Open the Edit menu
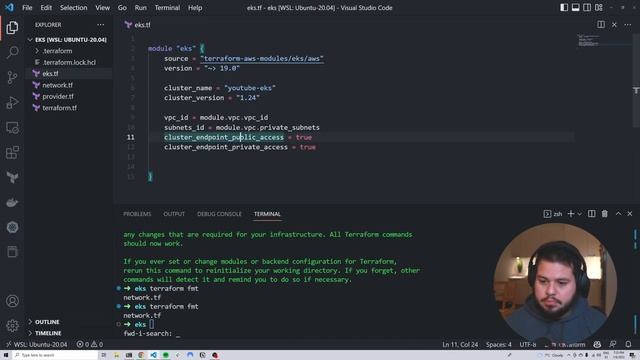Screen dimensions: 640x360 pos(46,8)
